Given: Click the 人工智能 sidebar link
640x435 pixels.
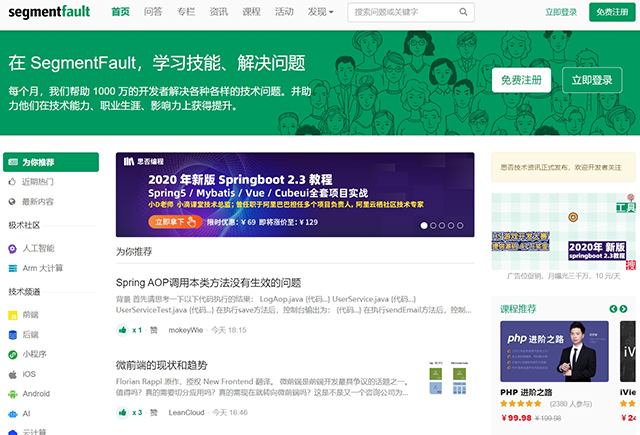Looking at the screenshot, I should pyautogui.click(x=38, y=248).
